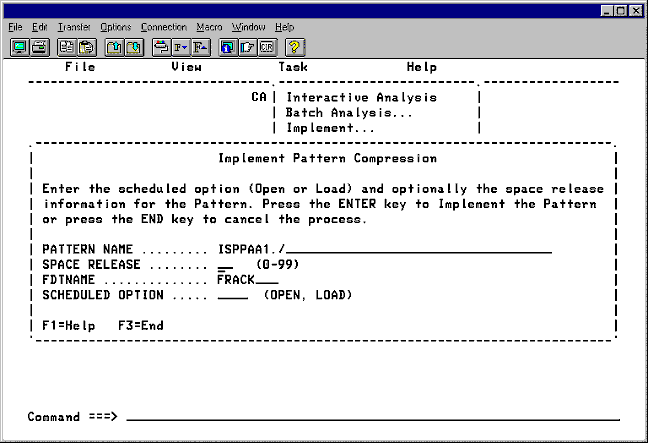Open the Connection menu

[x=164, y=27]
